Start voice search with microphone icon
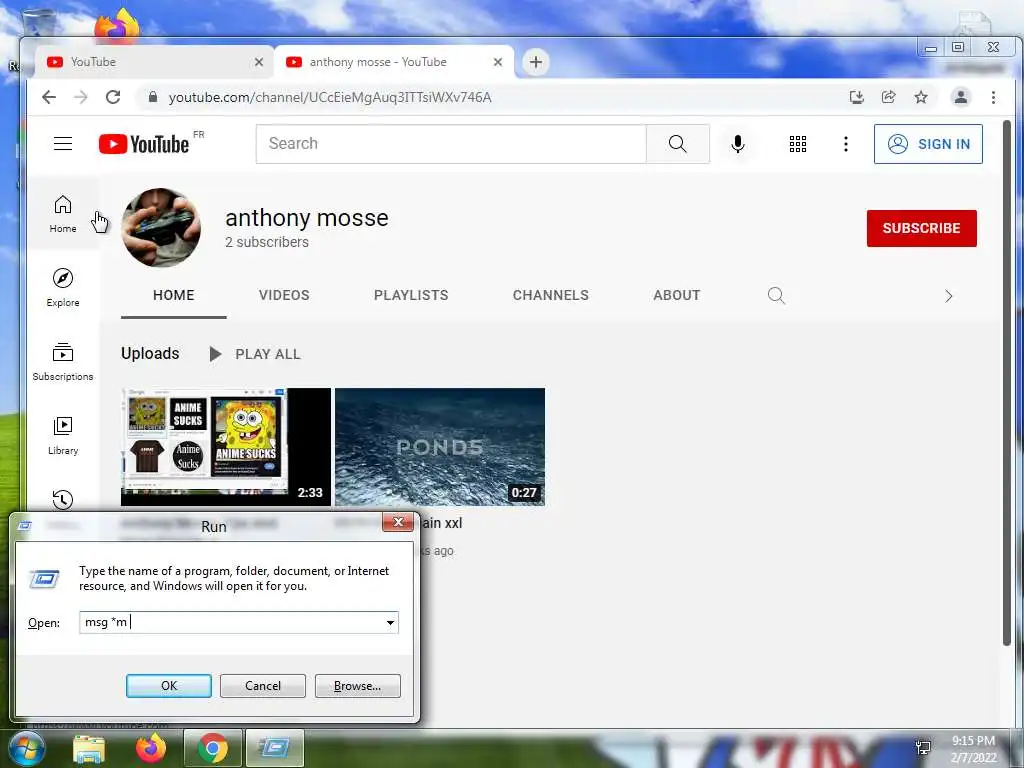 [738, 144]
